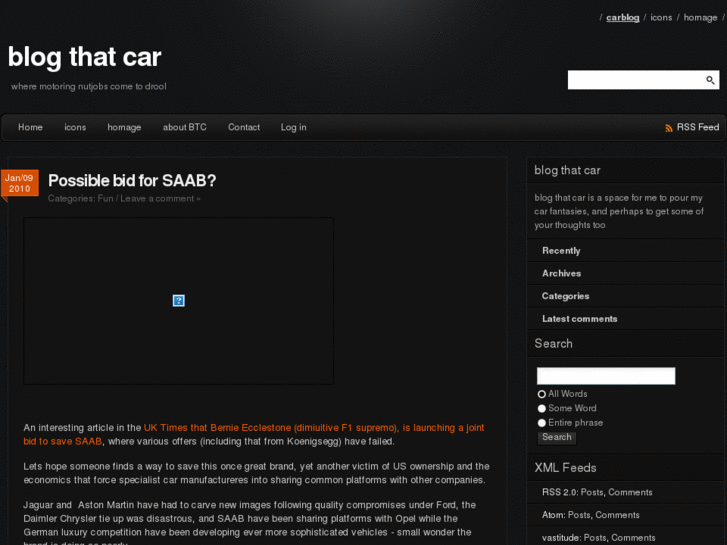Open the UK Times Bernie Ecclestone article link
Screen dimensions: 727x545
click(x=254, y=434)
